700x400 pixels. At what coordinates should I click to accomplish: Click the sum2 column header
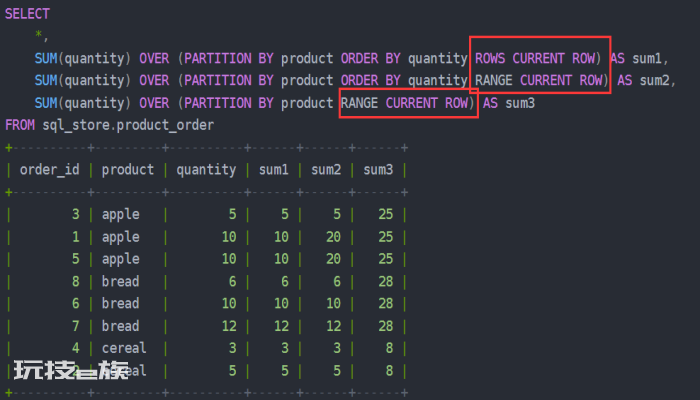point(326,170)
